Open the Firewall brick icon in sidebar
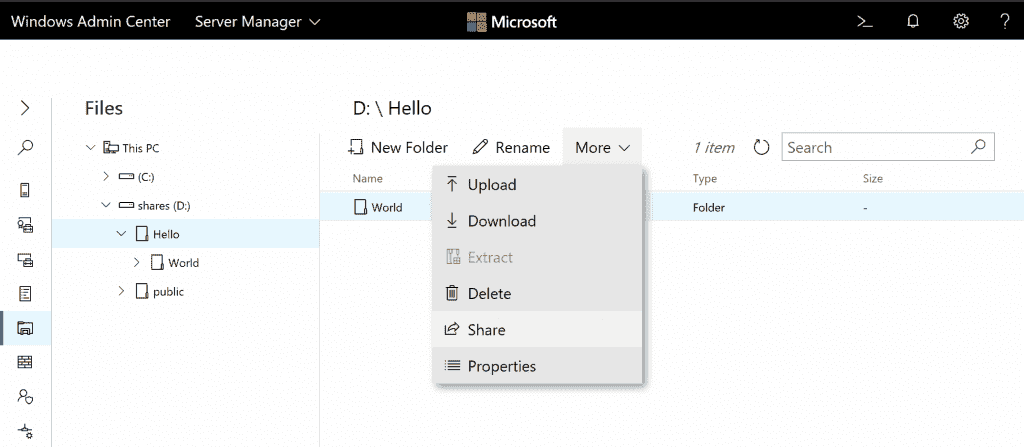The height and width of the screenshot is (447, 1024). point(25,362)
